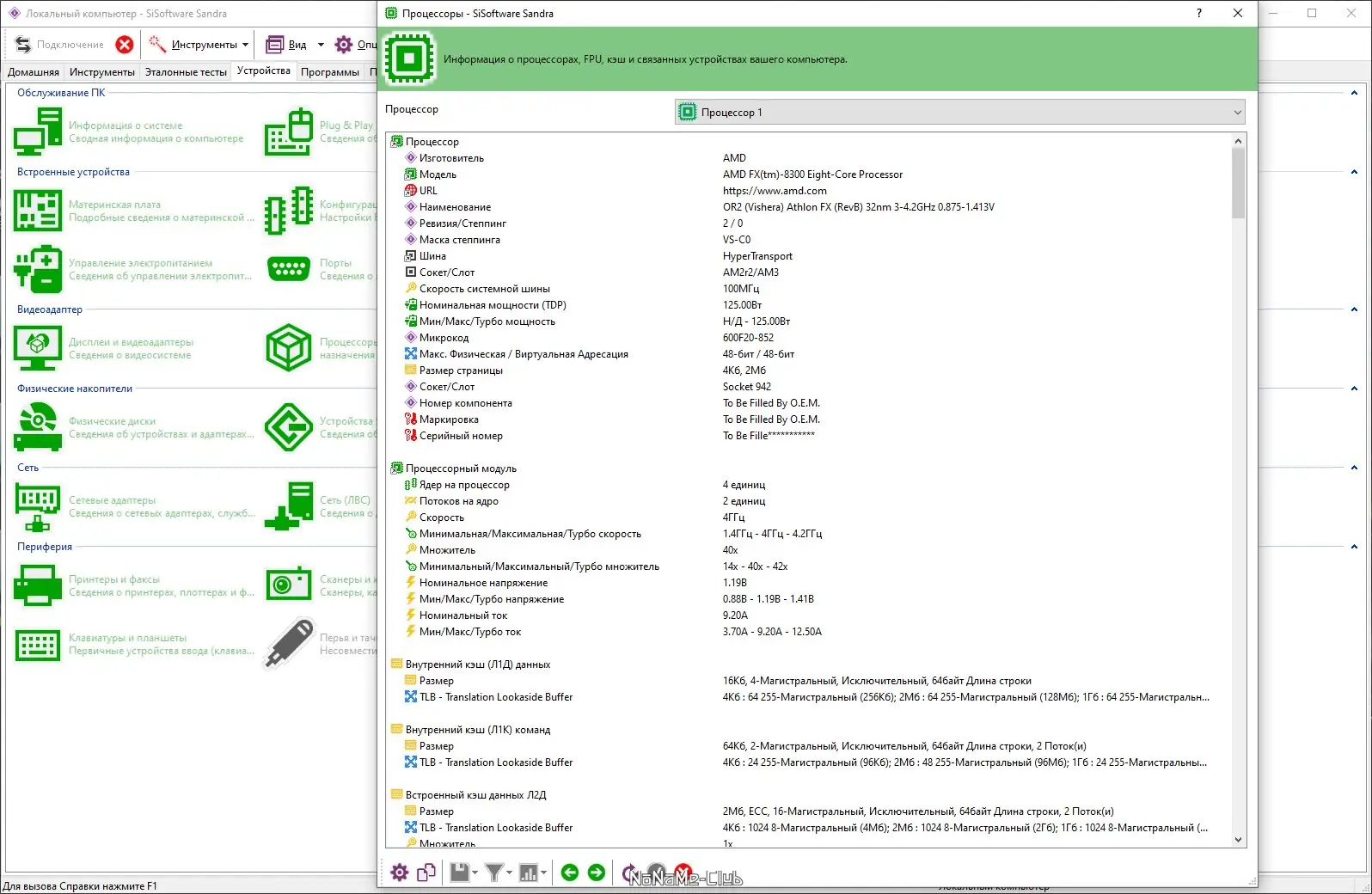Open the https://www.amd.com URL value
Screen dimensions: 1372x894
[x=775, y=191]
